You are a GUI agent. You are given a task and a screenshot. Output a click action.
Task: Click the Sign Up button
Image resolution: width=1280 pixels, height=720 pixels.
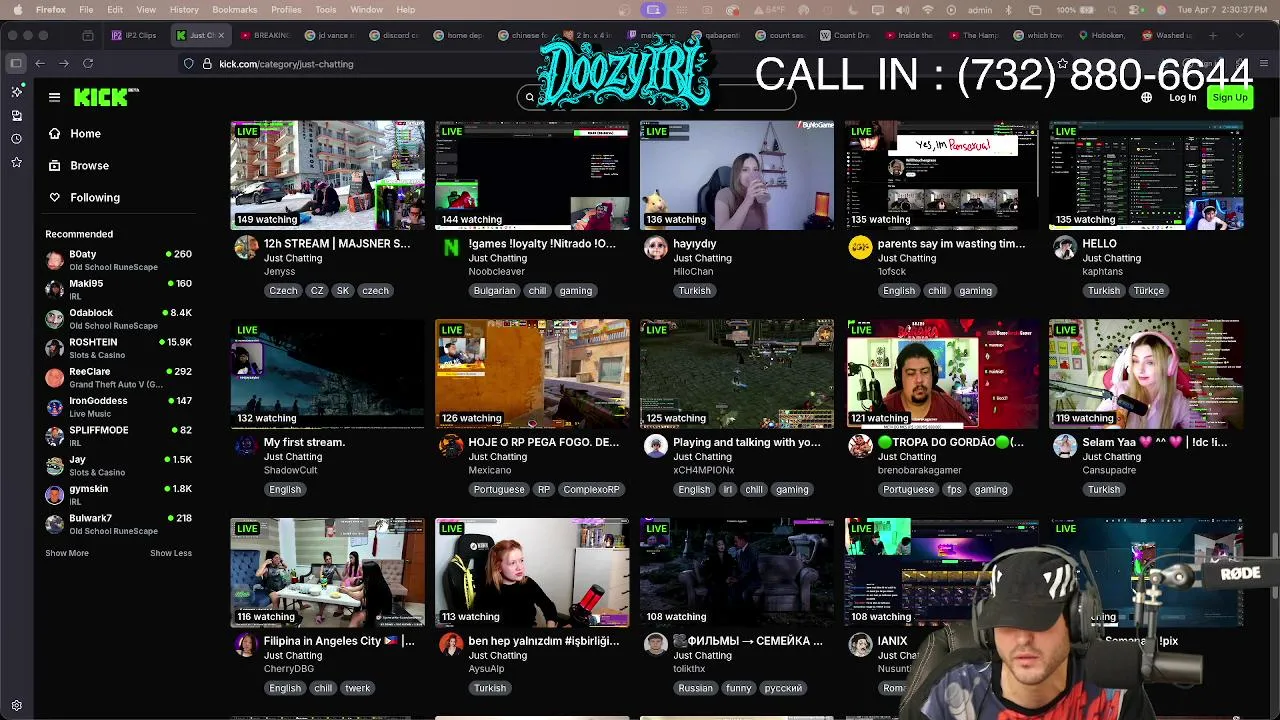(x=1229, y=97)
